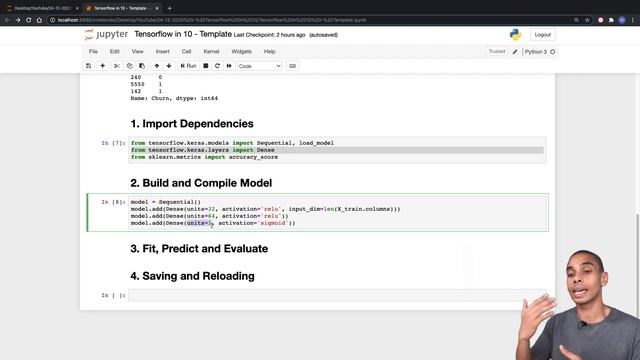Click the 1. Import Dependencies heading
640x360 pixels.
point(192,124)
